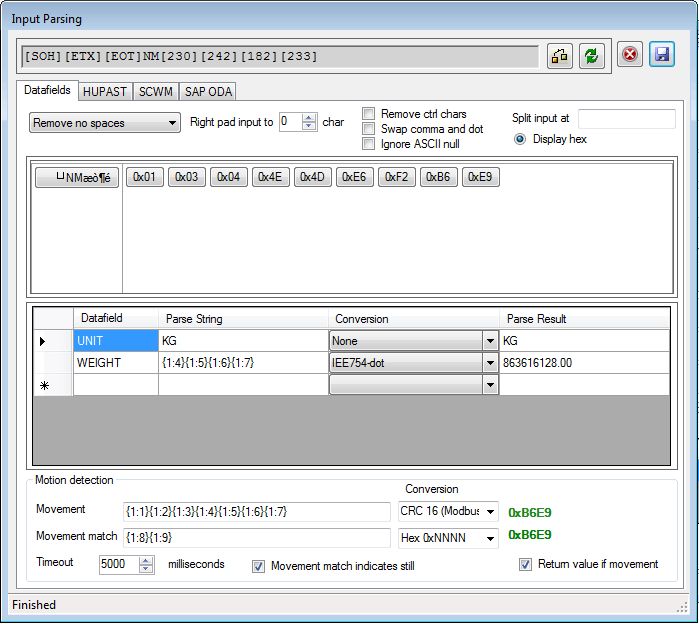This screenshot has width=699, height=624.
Task: Decrease the Right pad input value
Action: click(x=309, y=126)
